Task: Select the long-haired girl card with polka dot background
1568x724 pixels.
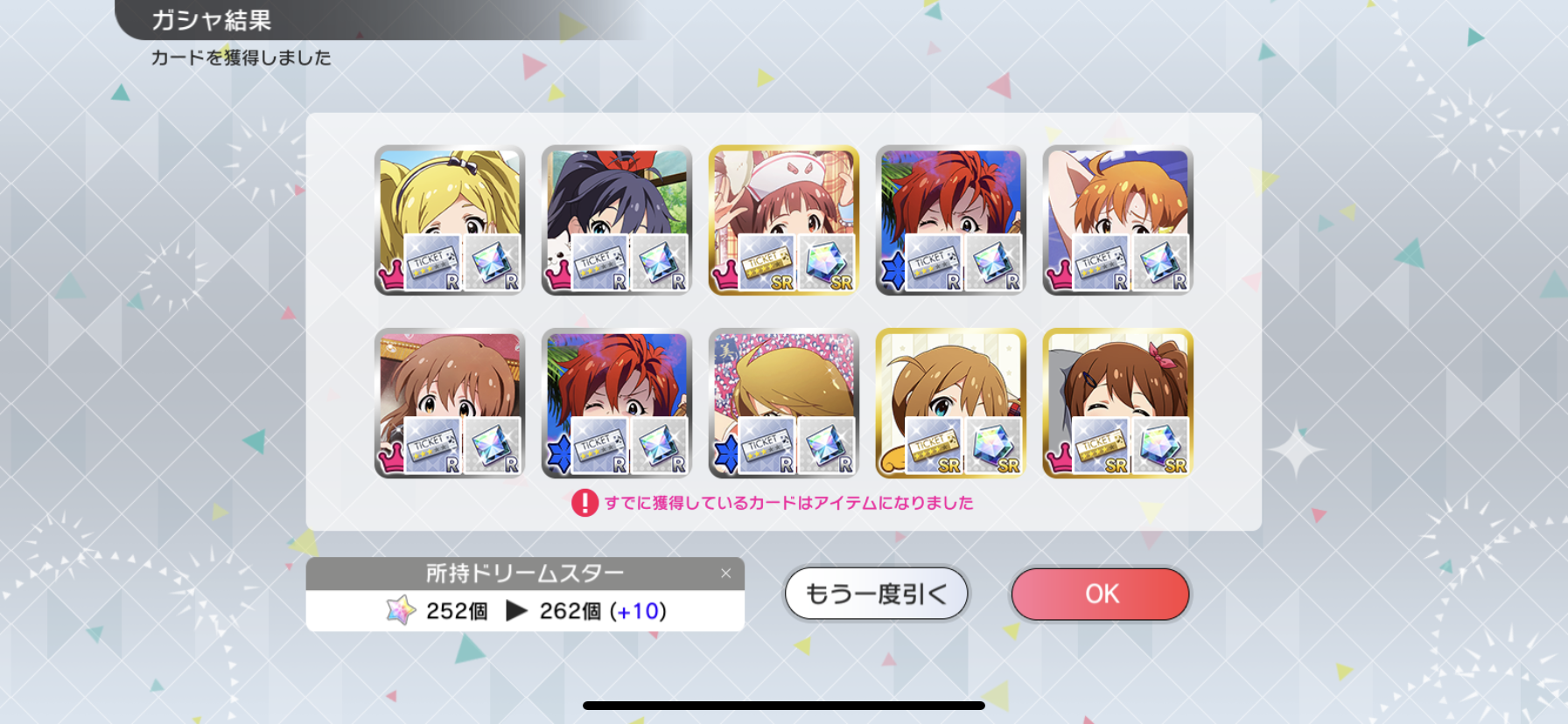Action: [x=784, y=403]
